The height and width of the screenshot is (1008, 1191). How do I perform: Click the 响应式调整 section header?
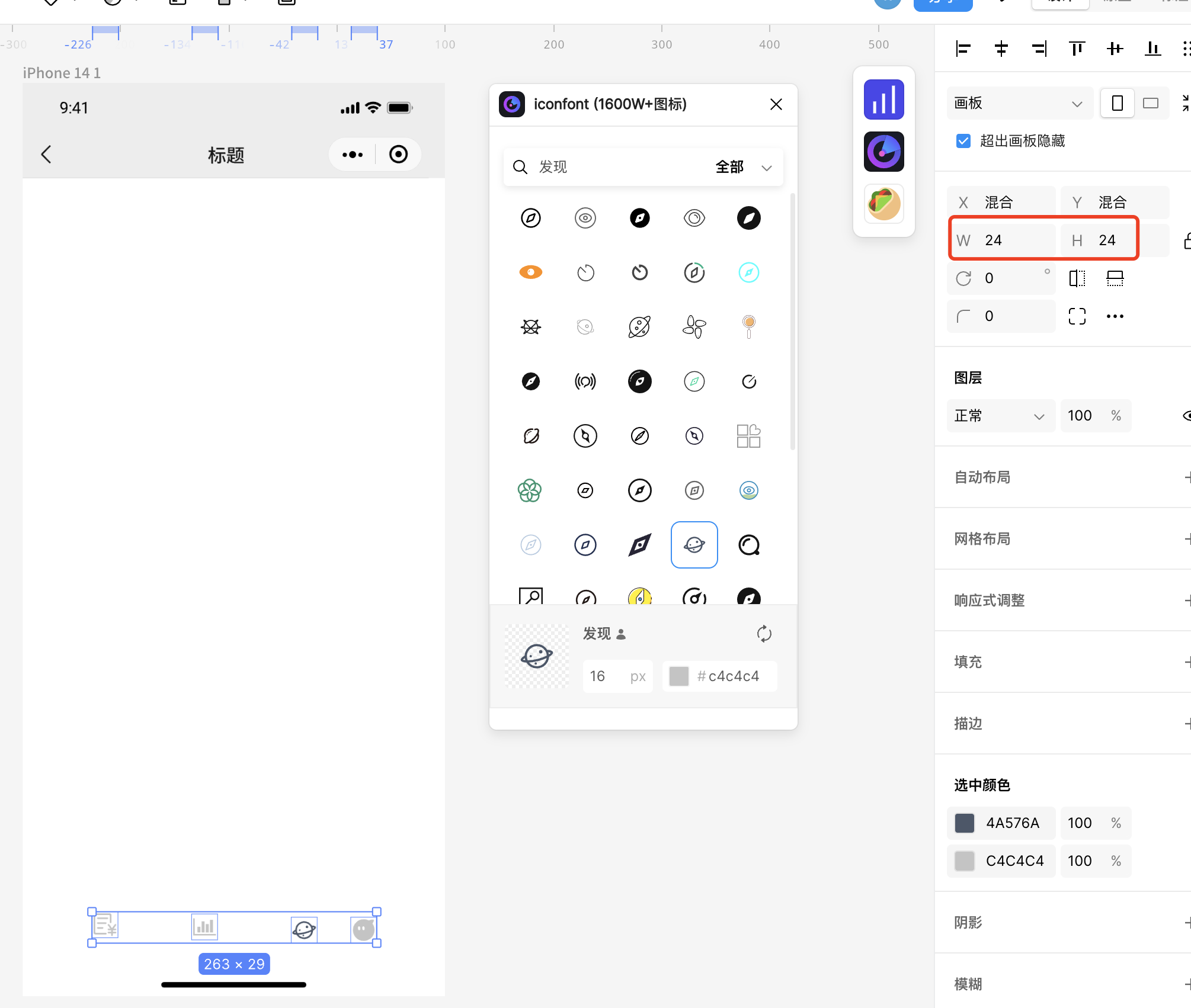[990, 601]
